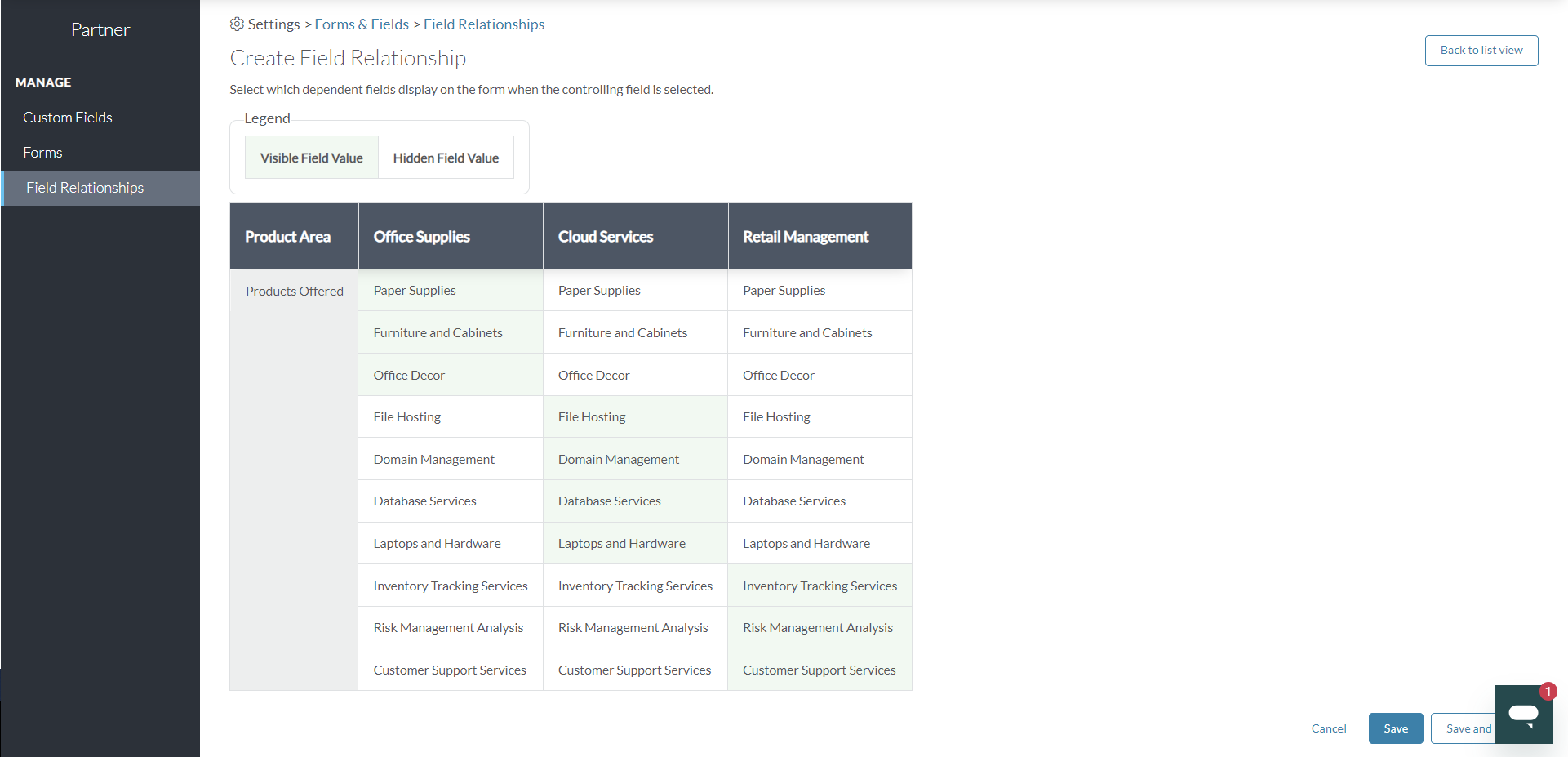Select Forms in the sidebar
The height and width of the screenshot is (757, 1568).
(x=42, y=152)
